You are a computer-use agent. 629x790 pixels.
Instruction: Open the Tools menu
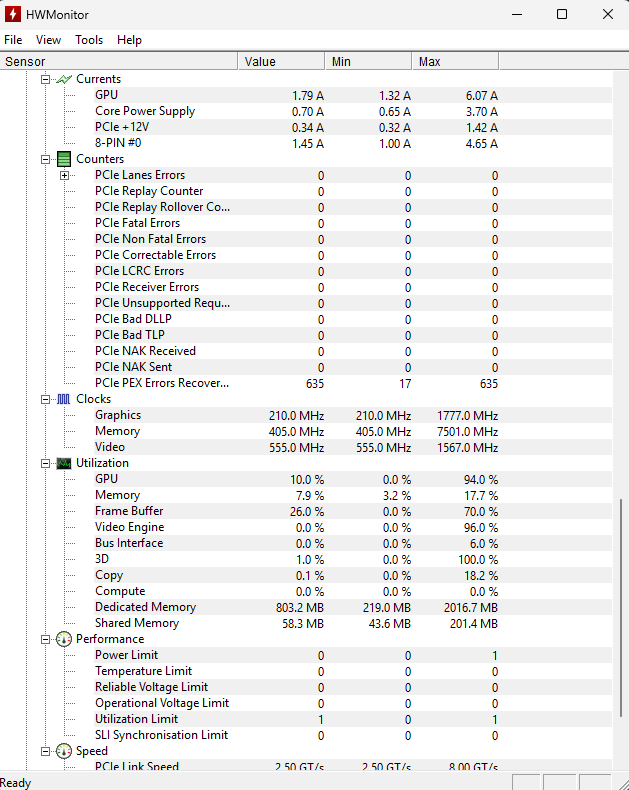(x=89, y=40)
